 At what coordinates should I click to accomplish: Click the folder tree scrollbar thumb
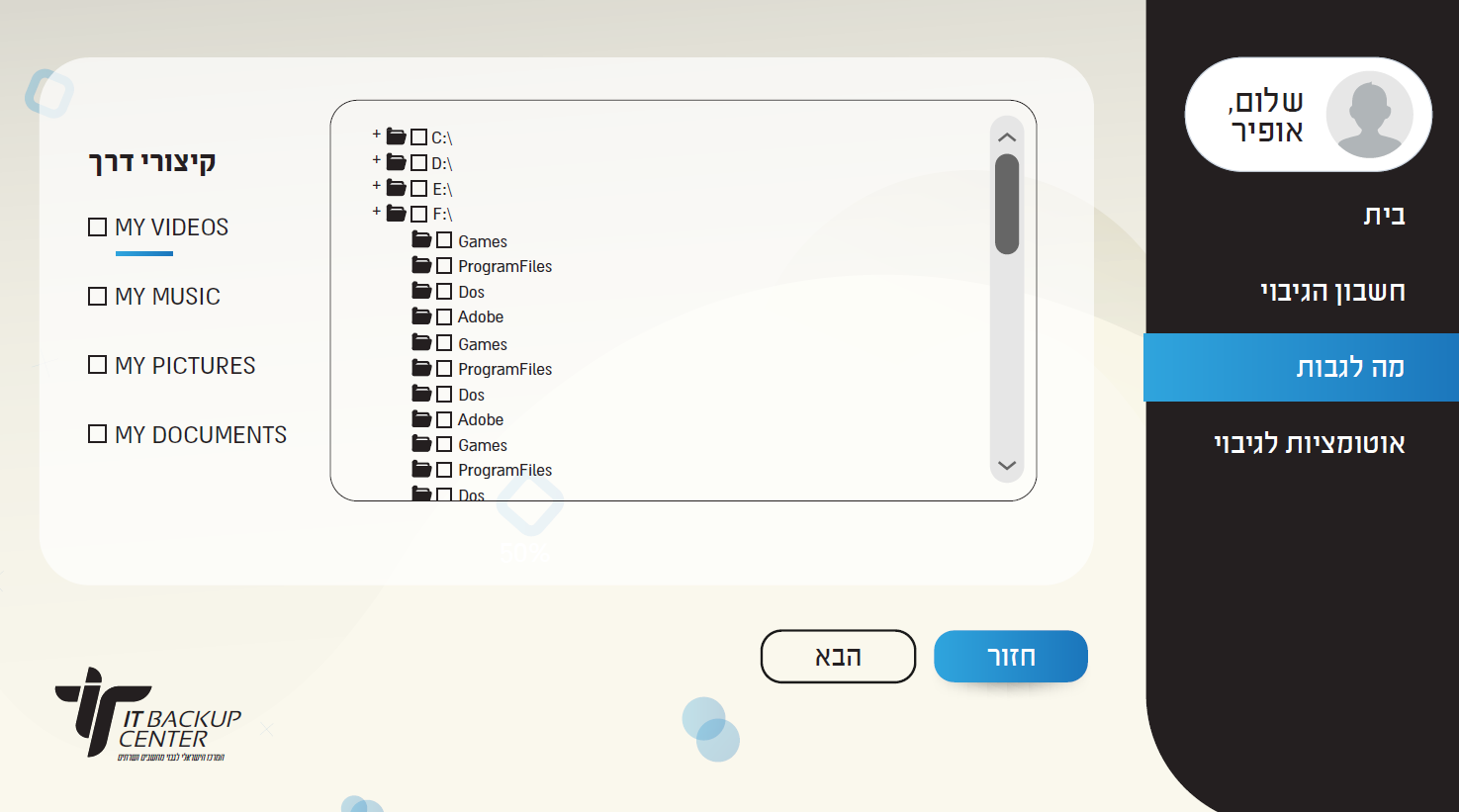pos(1007,204)
